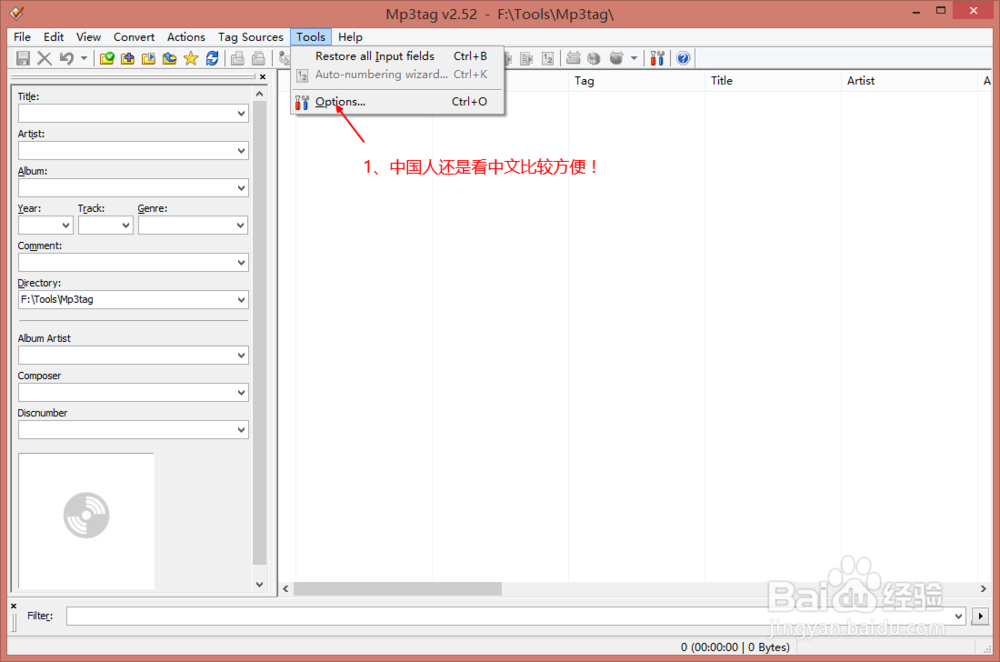This screenshot has width=1000, height=662.
Task: Open the Edit menu
Action: pyautogui.click(x=54, y=37)
